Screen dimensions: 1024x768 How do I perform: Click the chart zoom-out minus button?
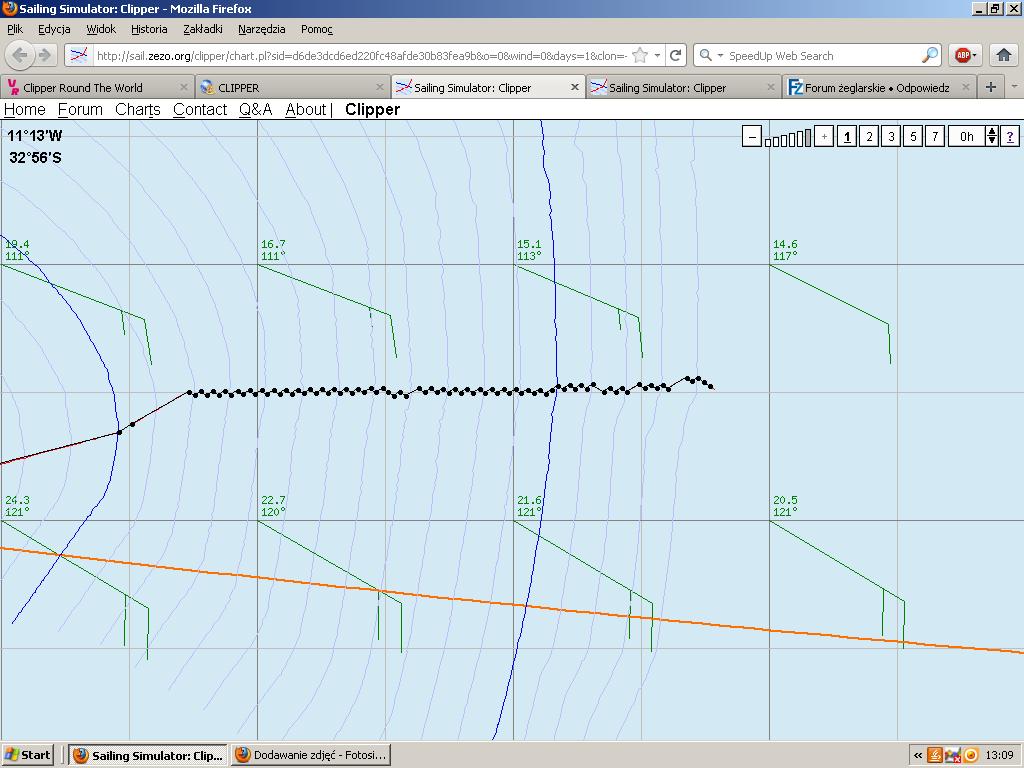[752, 137]
